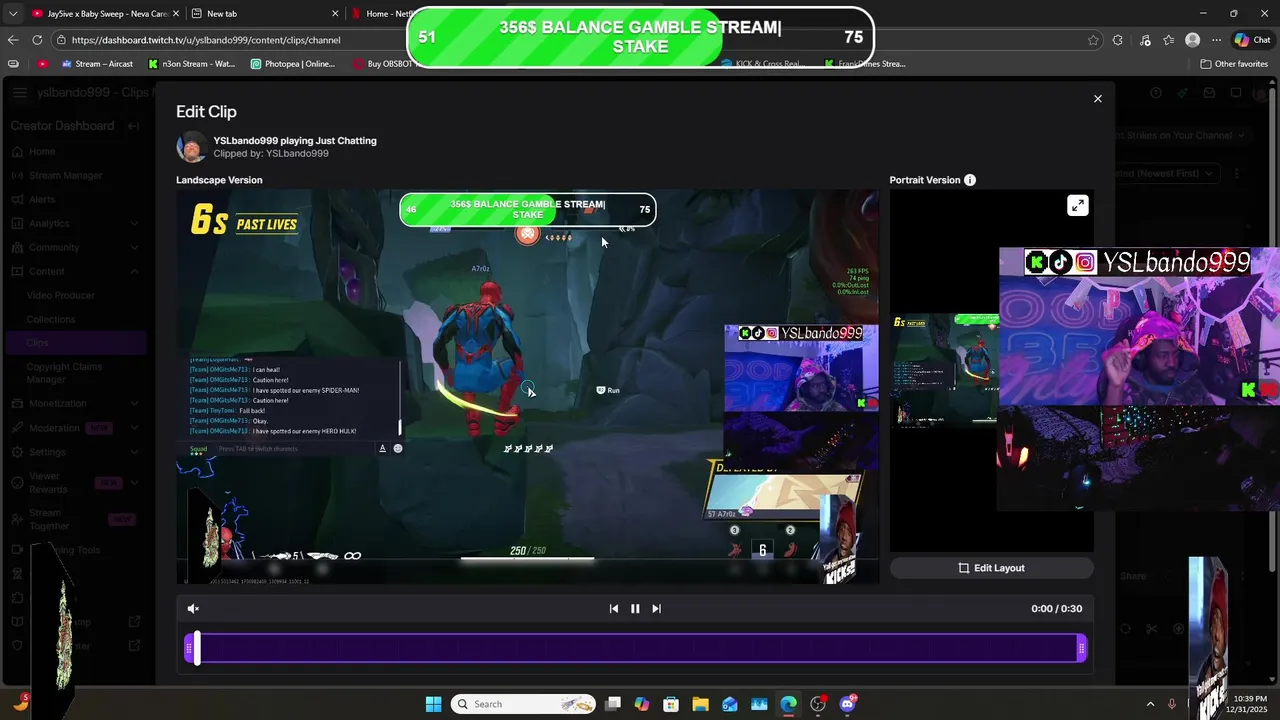Skip to next frame in clip
Image resolution: width=1280 pixels, height=720 pixels.
point(656,608)
